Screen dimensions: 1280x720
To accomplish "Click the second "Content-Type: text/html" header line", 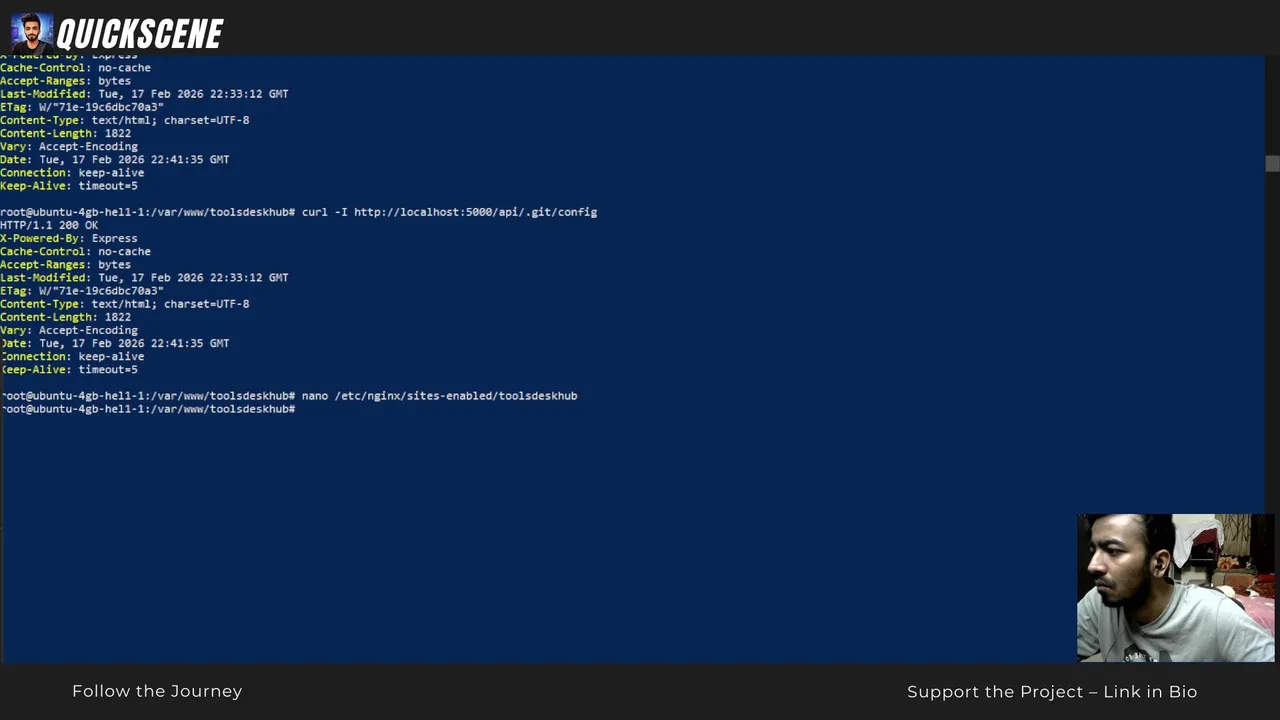I will pyautogui.click(x=125, y=304).
